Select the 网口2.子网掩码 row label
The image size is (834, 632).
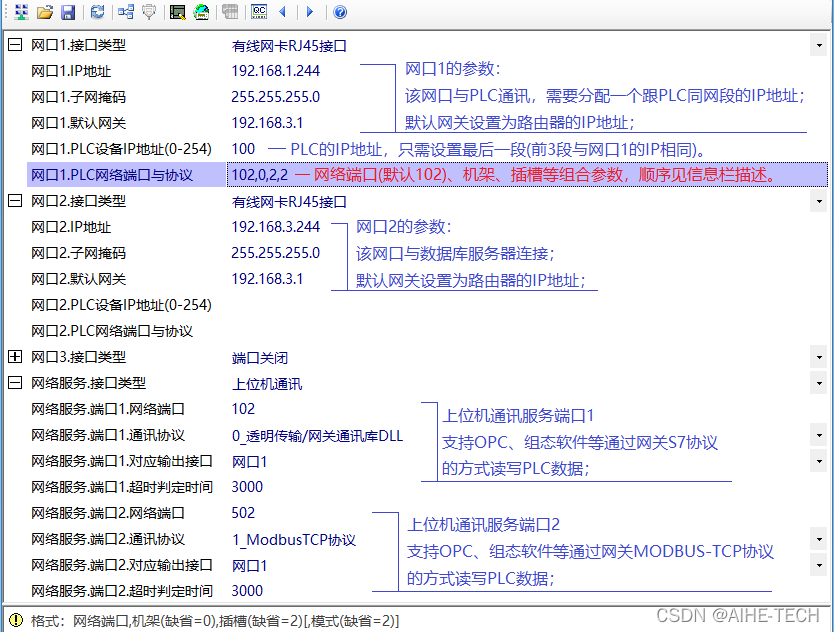pyautogui.click(x=78, y=253)
